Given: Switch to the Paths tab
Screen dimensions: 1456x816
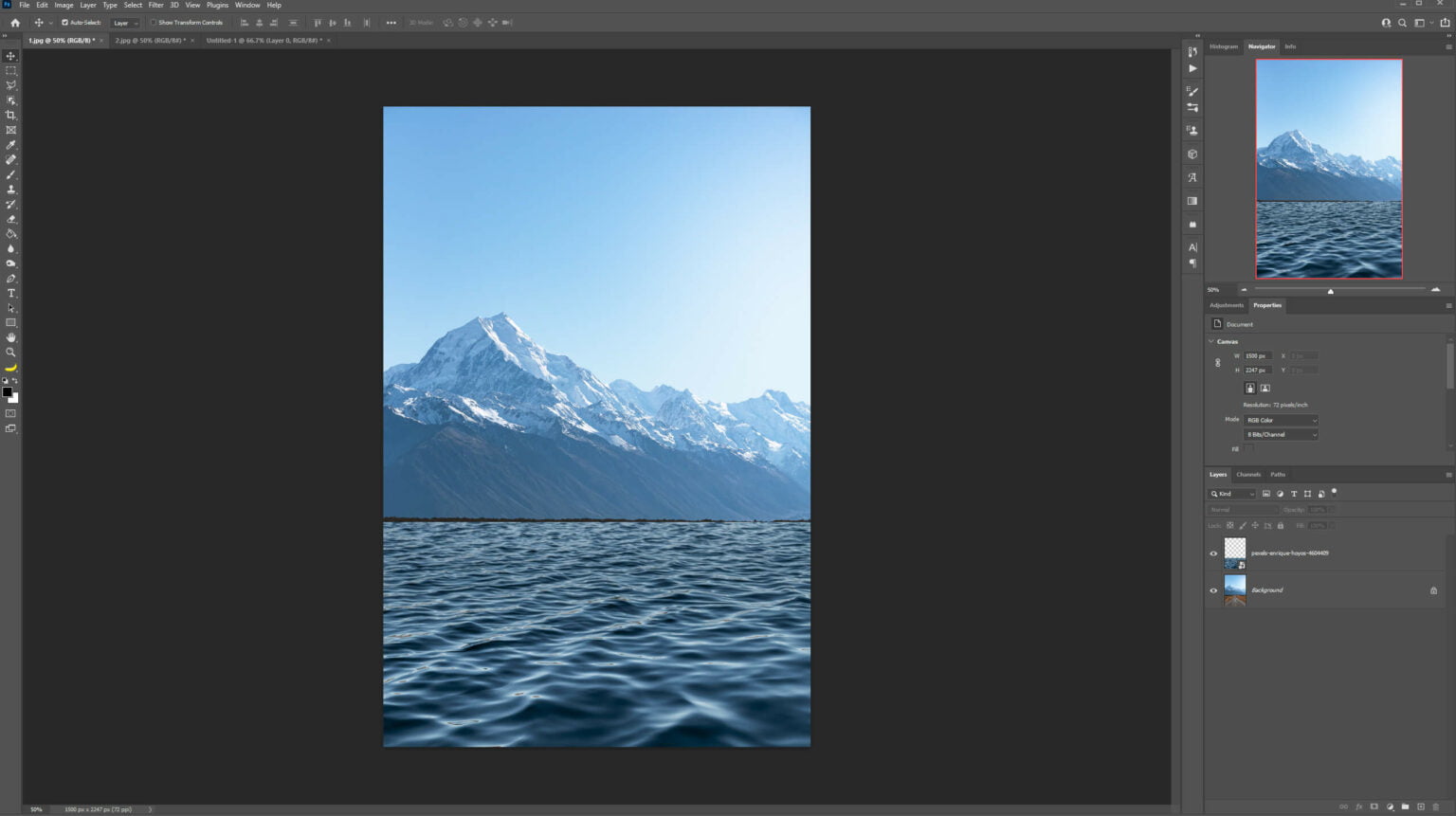Looking at the screenshot, I should [x=1278, y=475].
